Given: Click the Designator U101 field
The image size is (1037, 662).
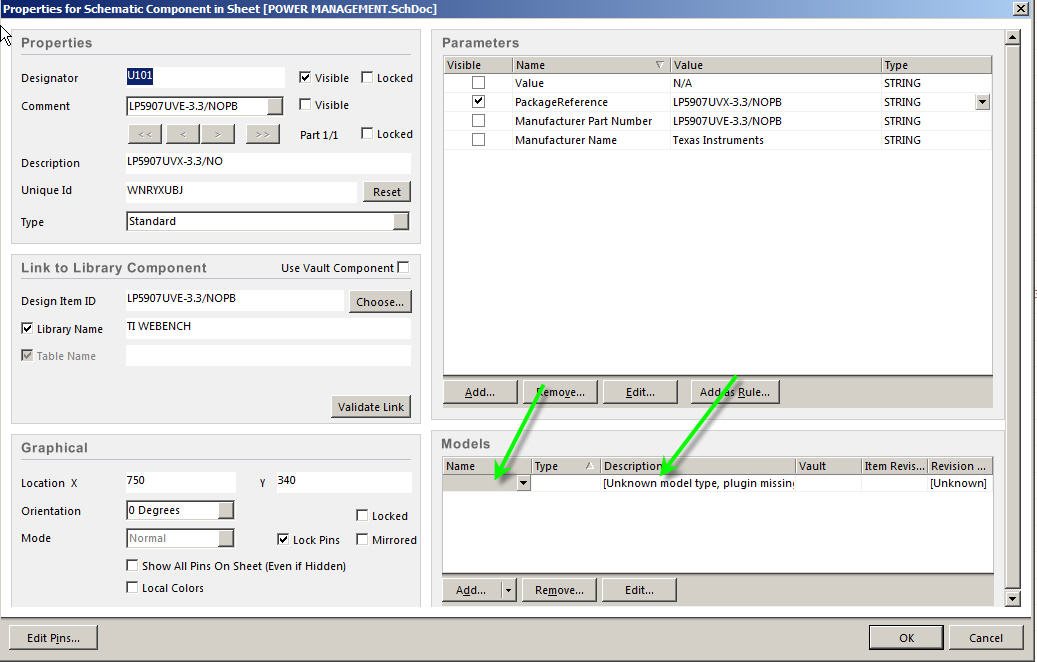Looking at the screenshot, I should tap(205, 77).
